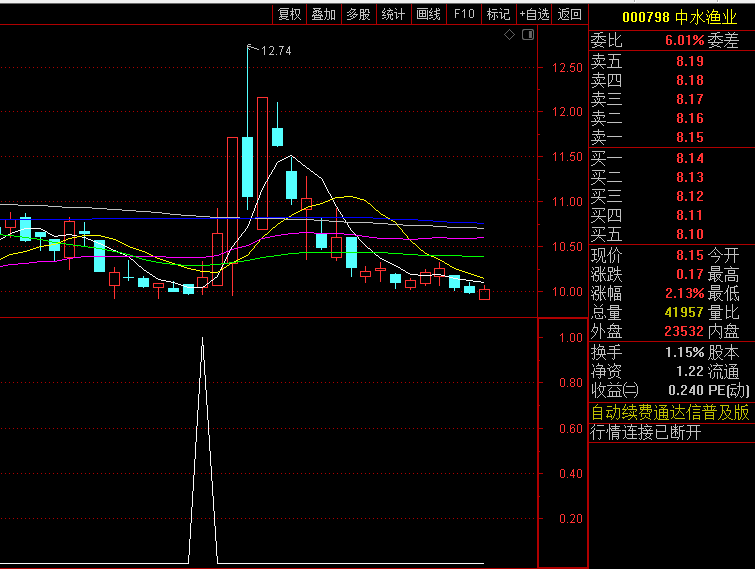Click the 返回 back button

[570, 14]
